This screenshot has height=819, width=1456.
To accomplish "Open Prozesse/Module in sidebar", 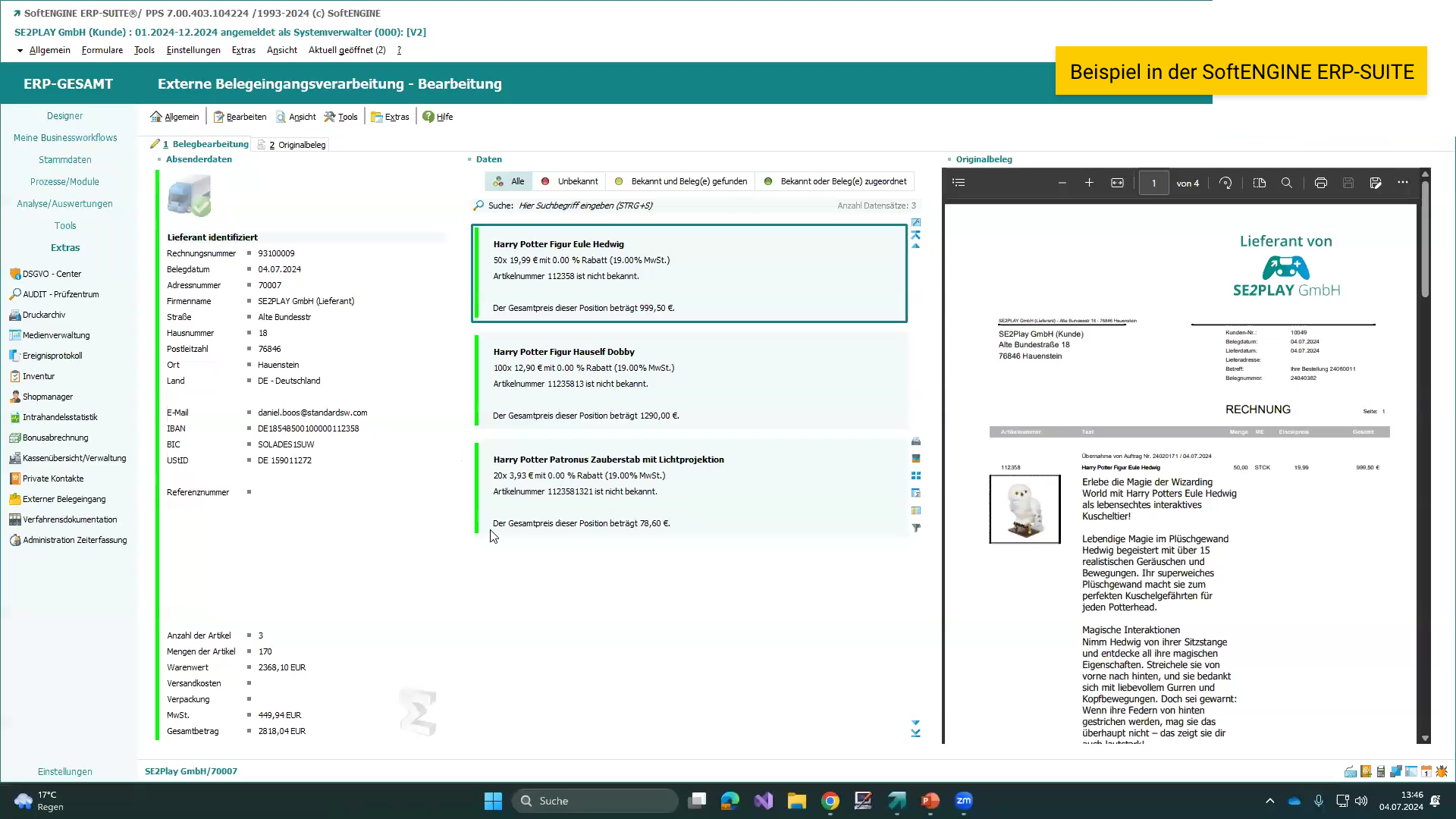I will tap(64, 182).
